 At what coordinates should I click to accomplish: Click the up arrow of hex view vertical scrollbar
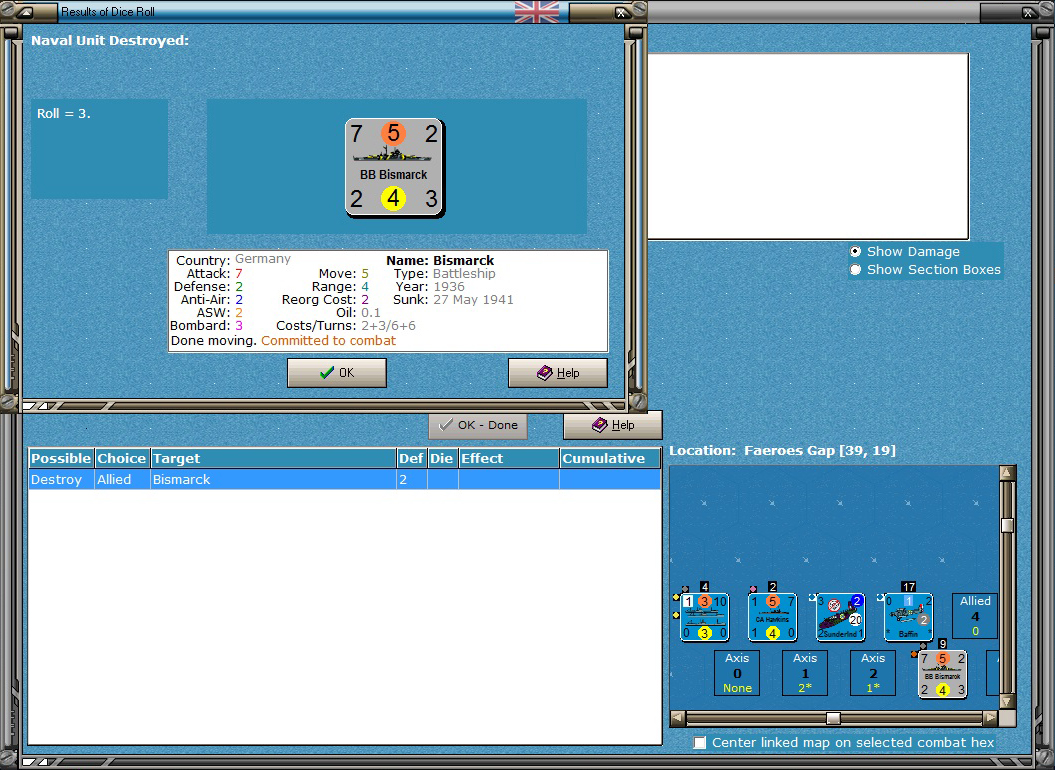point(1007,473)
